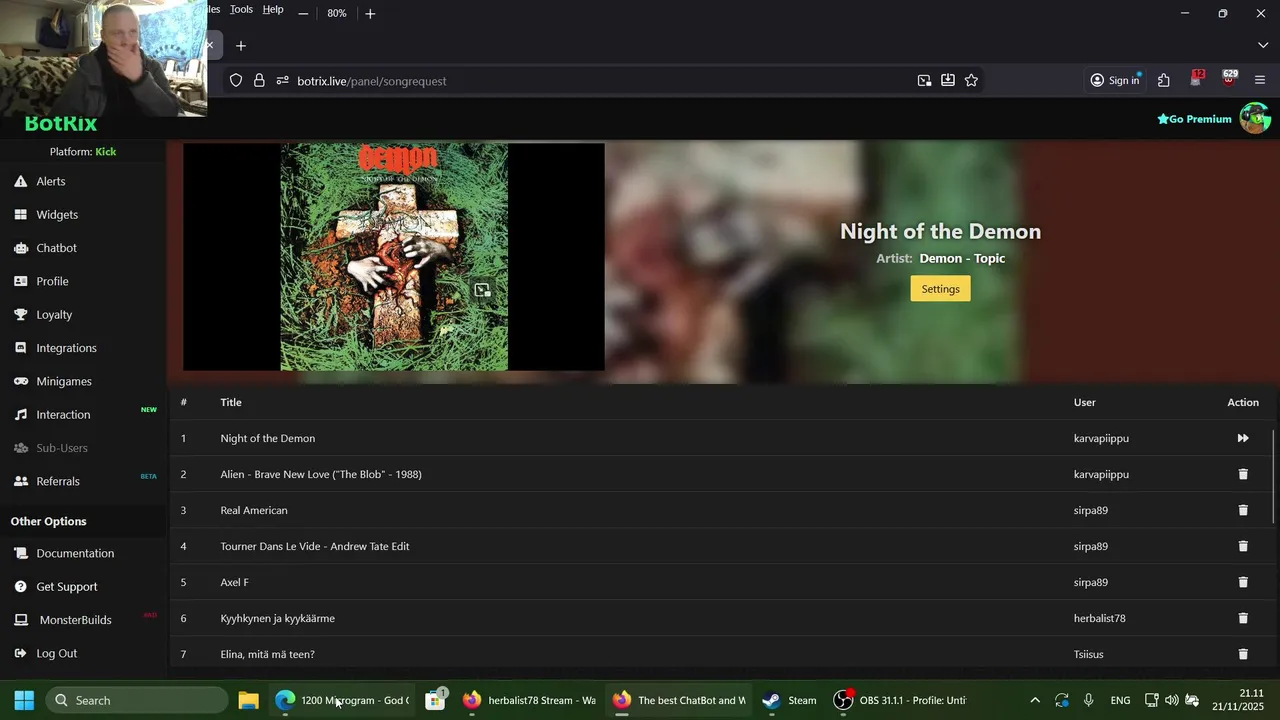Open File Explorer from taskbar
Image resolution: width=1280 pixels, height=720 pixels.
[248, 700]
